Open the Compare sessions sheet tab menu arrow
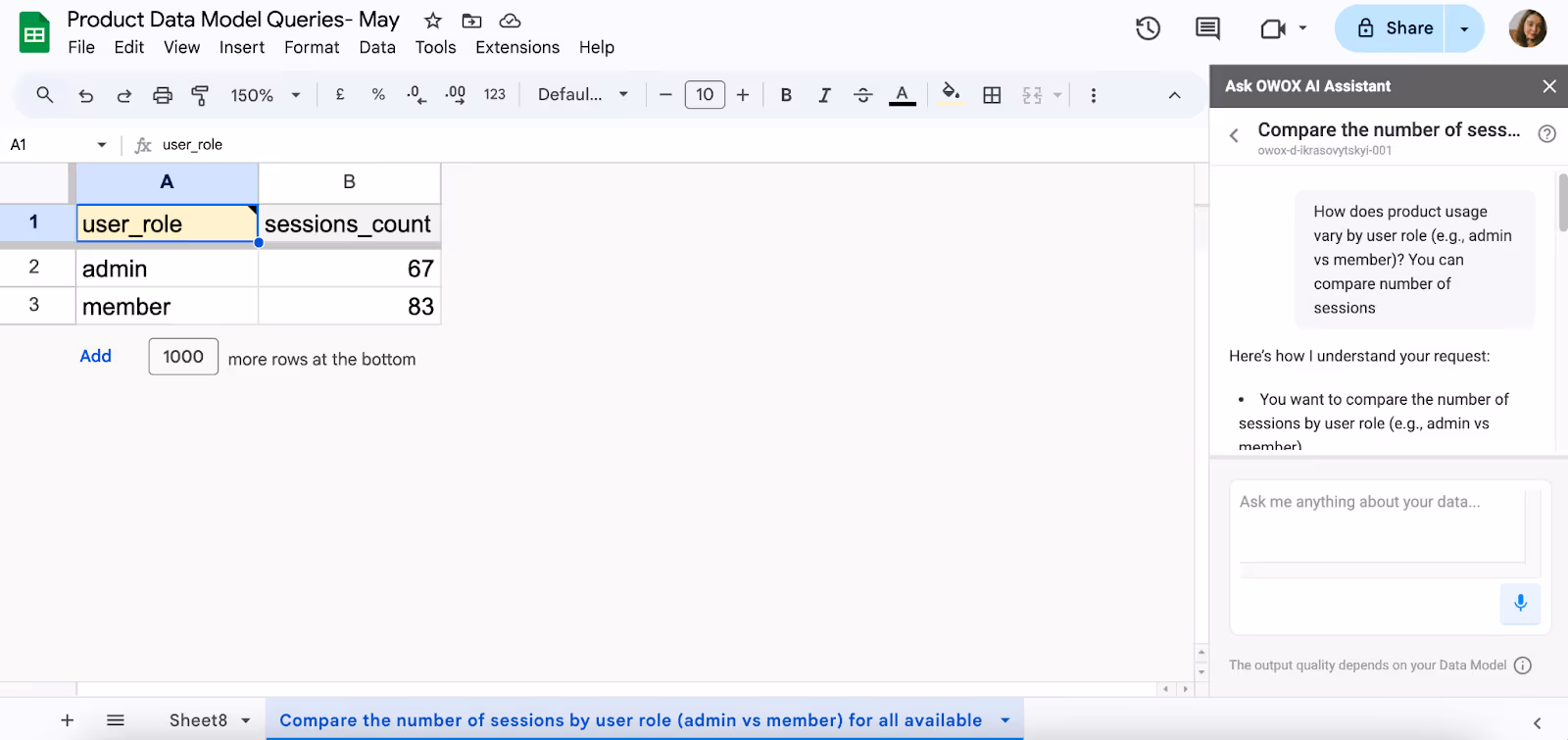Image resolution: width=1568 pixels, height=740 pixels. 1004,720
